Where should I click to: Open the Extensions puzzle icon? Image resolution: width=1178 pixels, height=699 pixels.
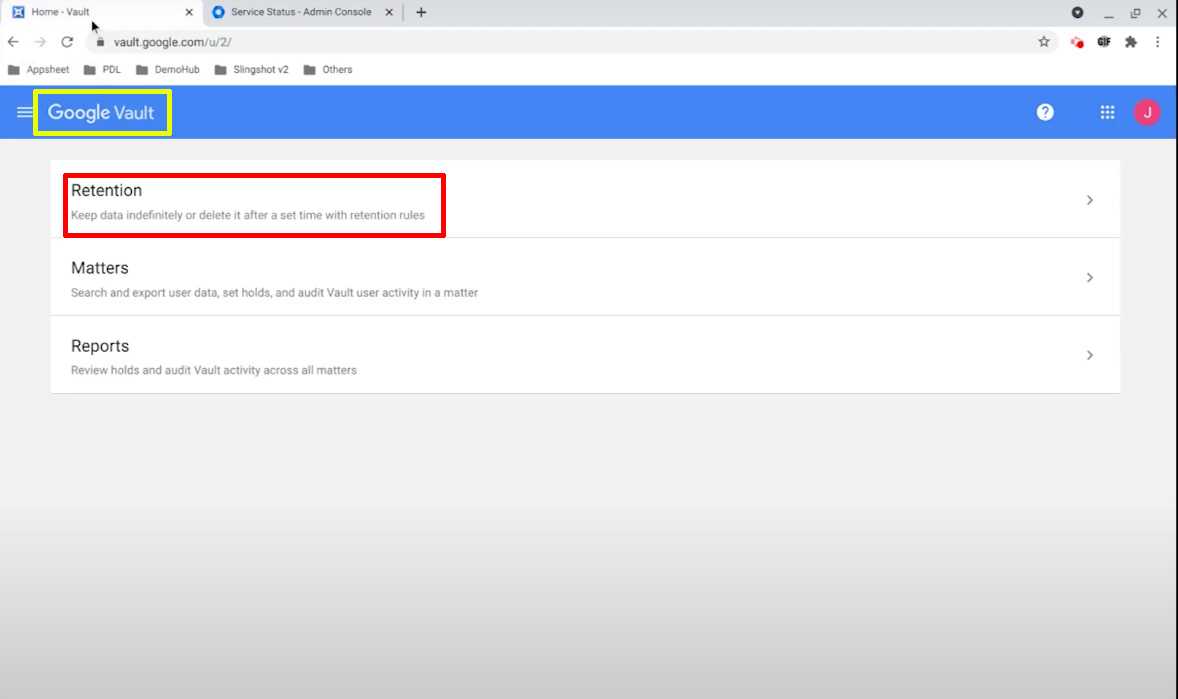(1131, 42)
